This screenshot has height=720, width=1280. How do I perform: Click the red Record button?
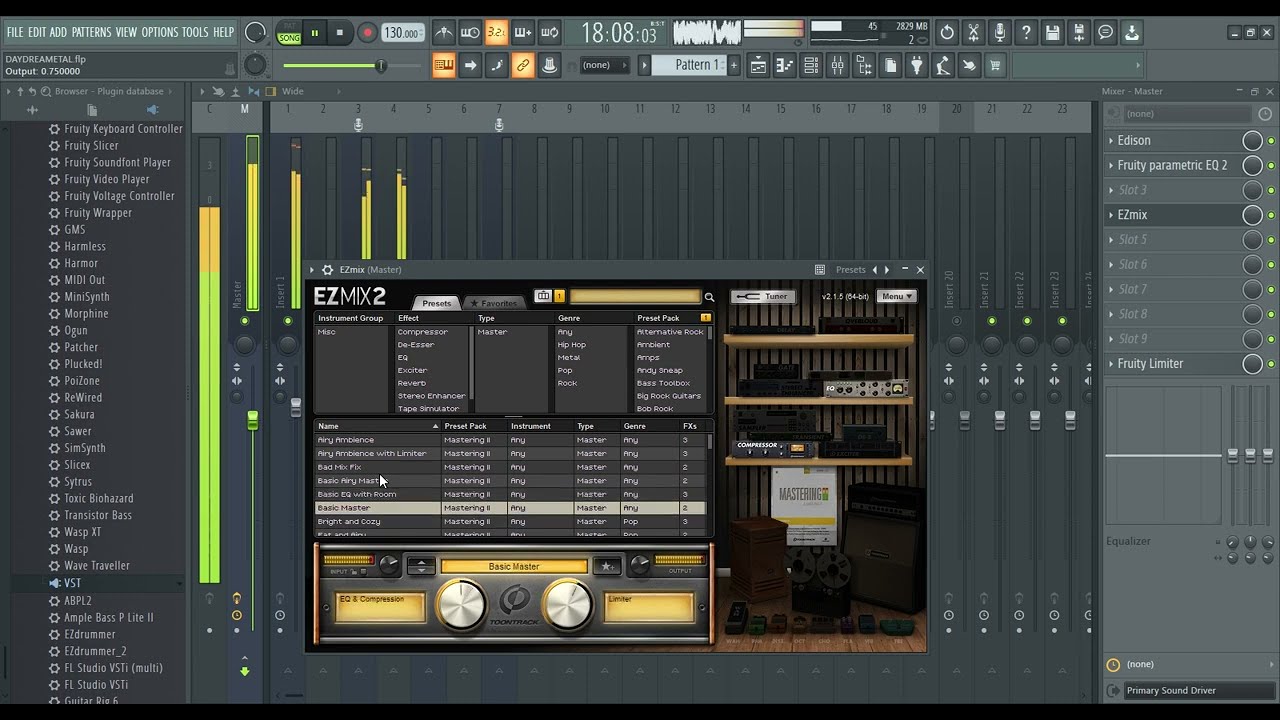coord(367,33)
